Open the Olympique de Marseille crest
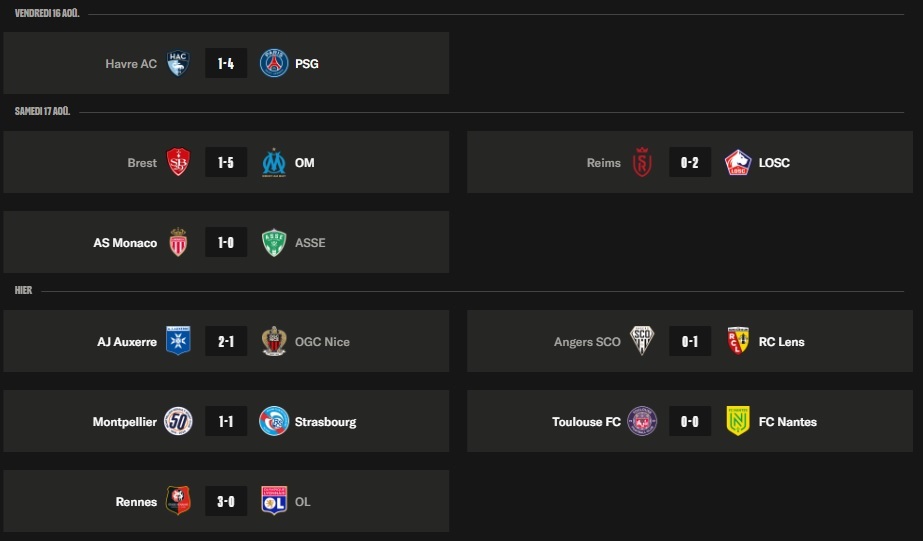 274,162
